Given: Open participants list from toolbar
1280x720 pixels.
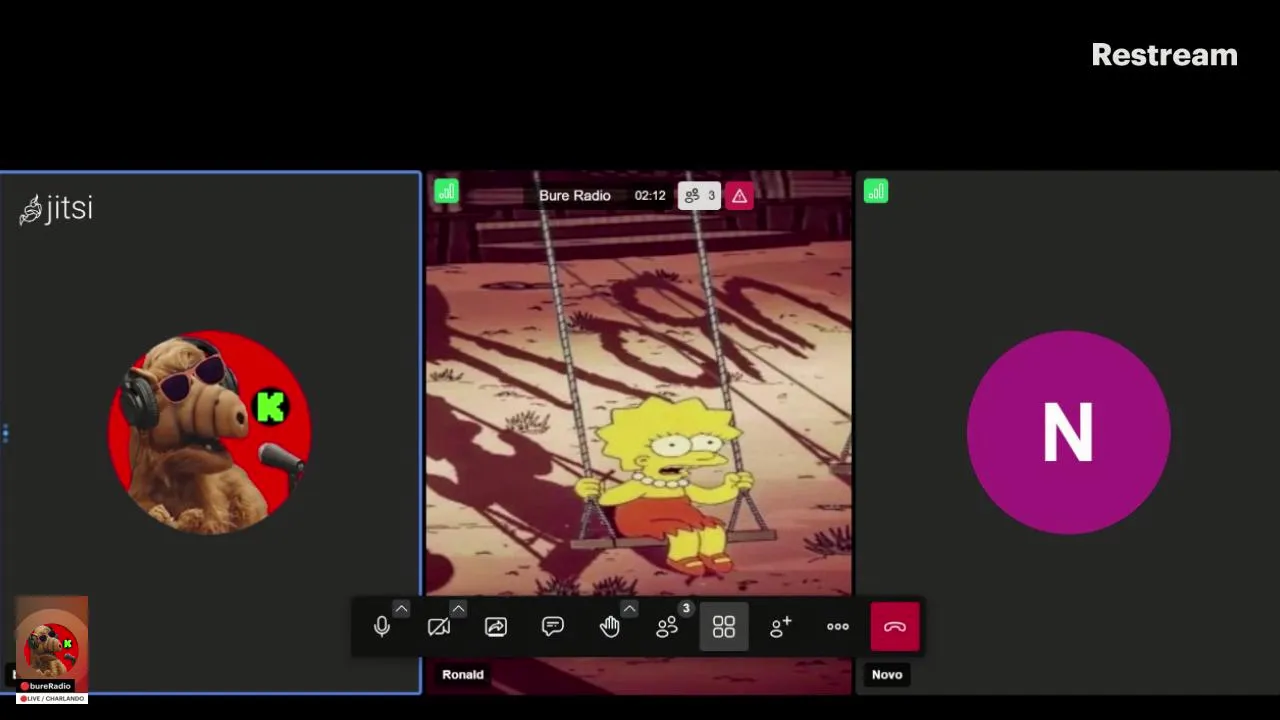Looking at the screenshot, I should [667, 627].
